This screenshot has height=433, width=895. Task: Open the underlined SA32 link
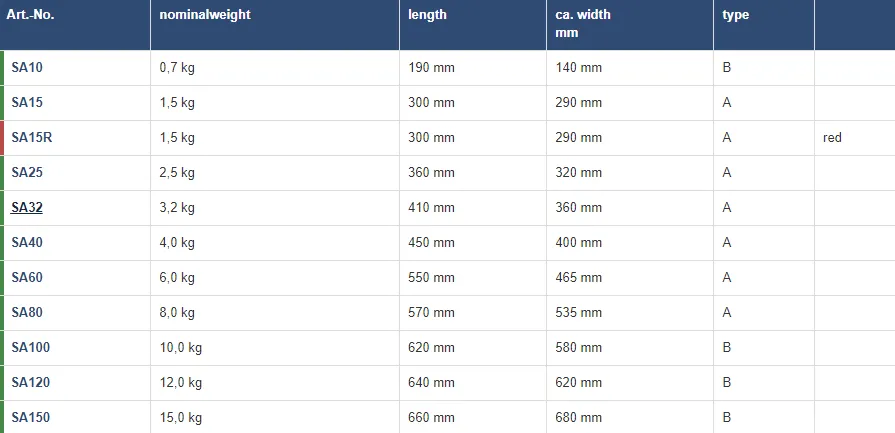point(27,208)
